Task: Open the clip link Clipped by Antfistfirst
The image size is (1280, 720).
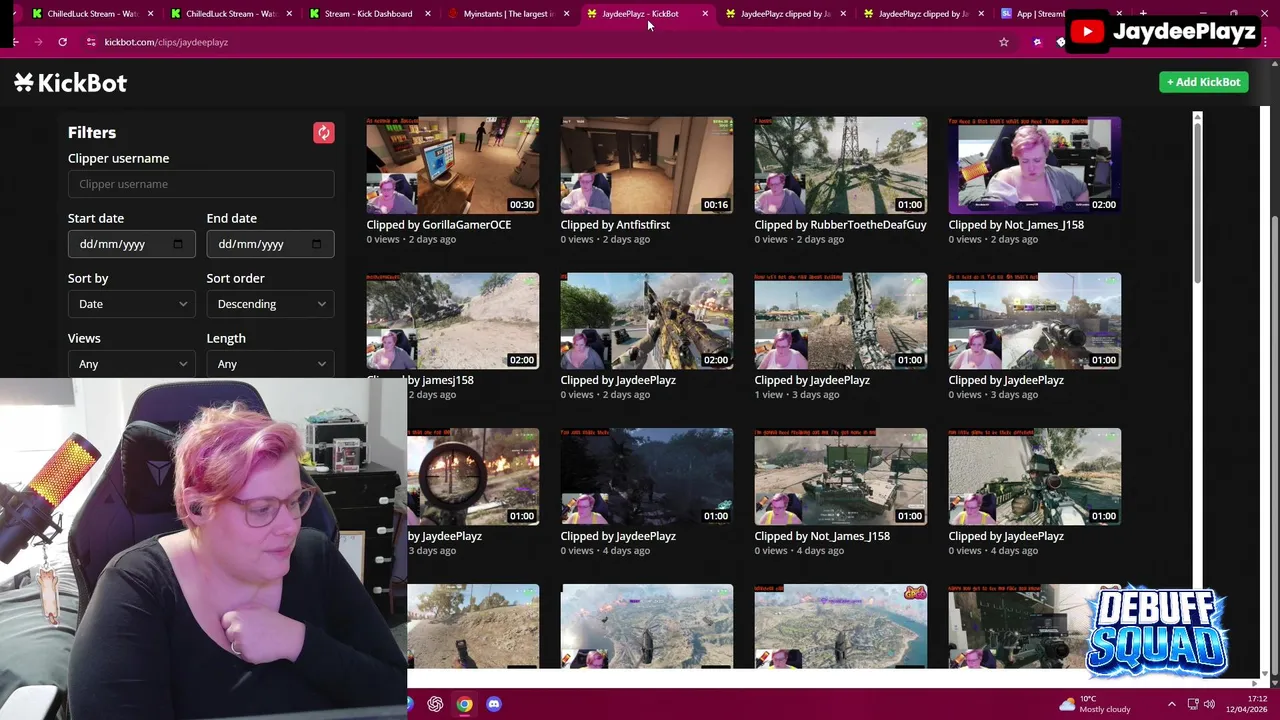Action: 615,225
